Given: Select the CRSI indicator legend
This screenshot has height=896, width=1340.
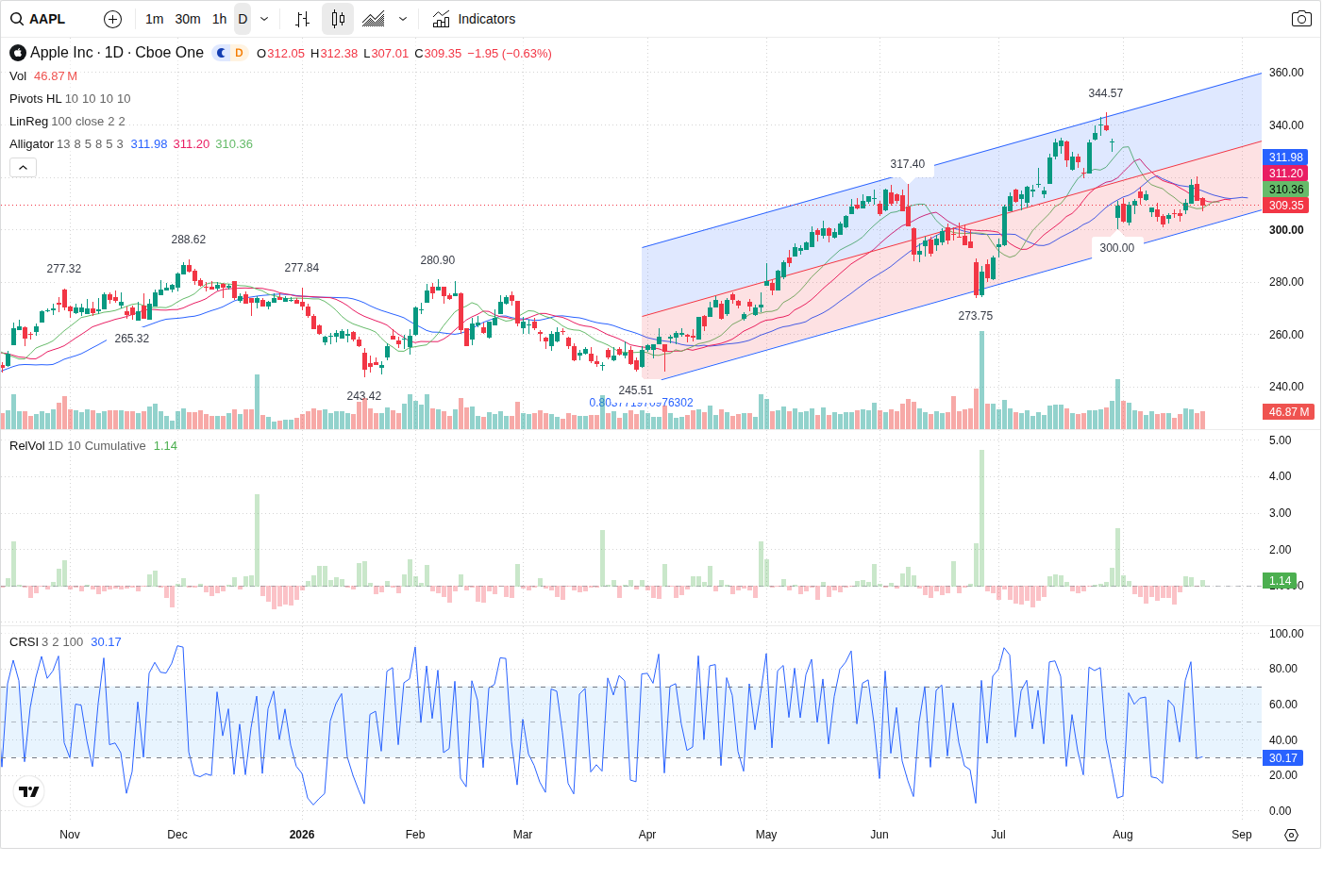Looking at the screenshot, I should [65, 642].
